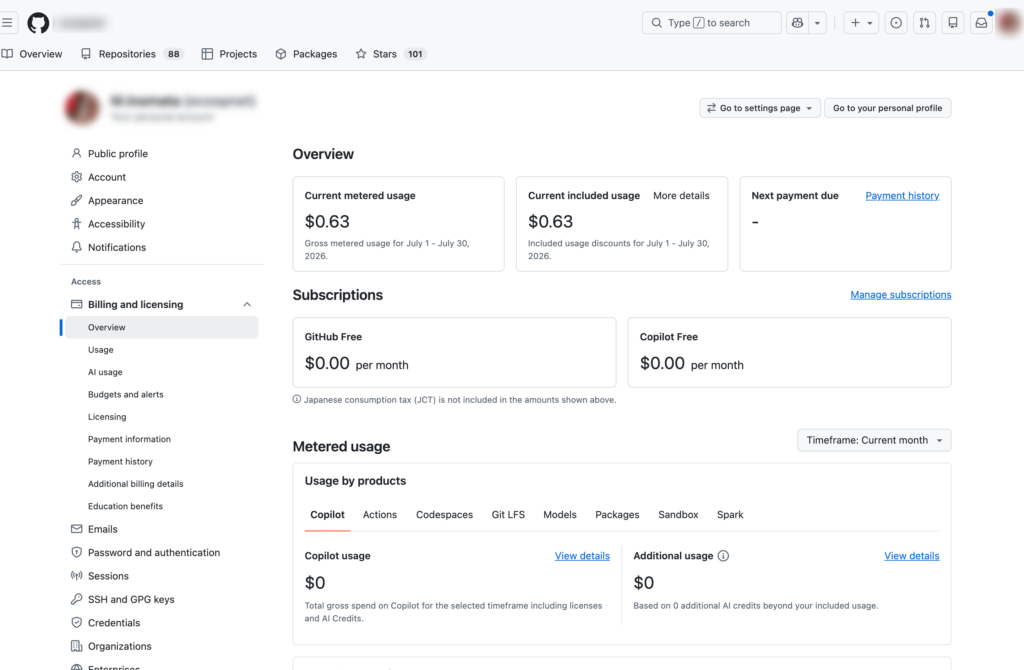Select Usage in the billing submenu
Screen dimensions: 1024x670
(101, 350)
